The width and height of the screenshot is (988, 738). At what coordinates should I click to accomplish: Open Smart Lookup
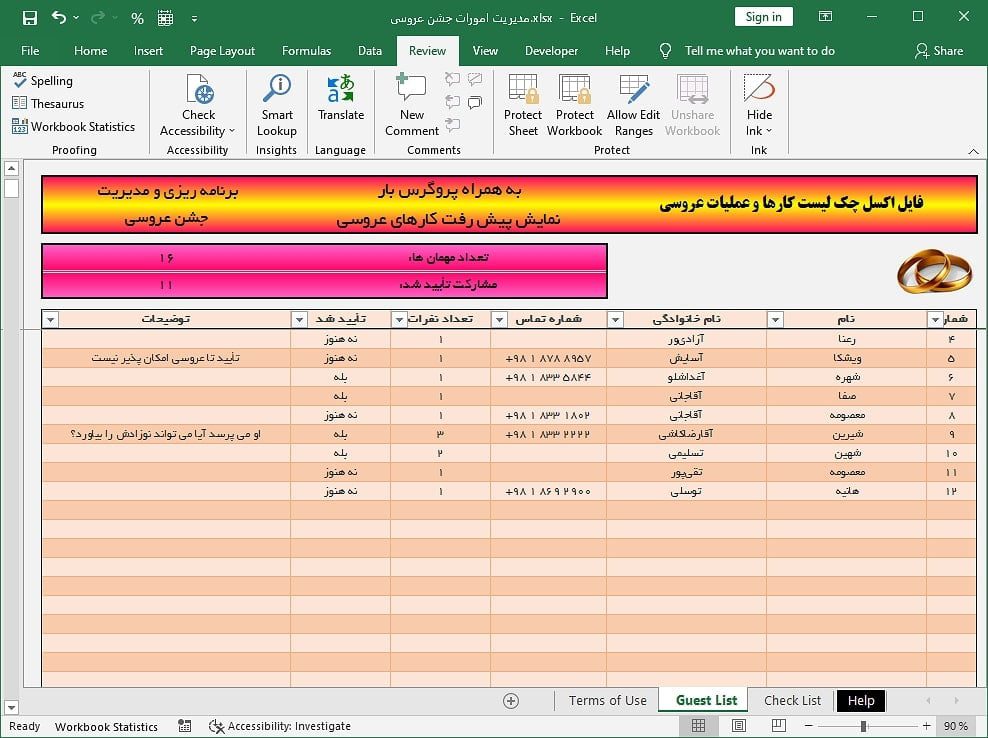tap(277, 105)
